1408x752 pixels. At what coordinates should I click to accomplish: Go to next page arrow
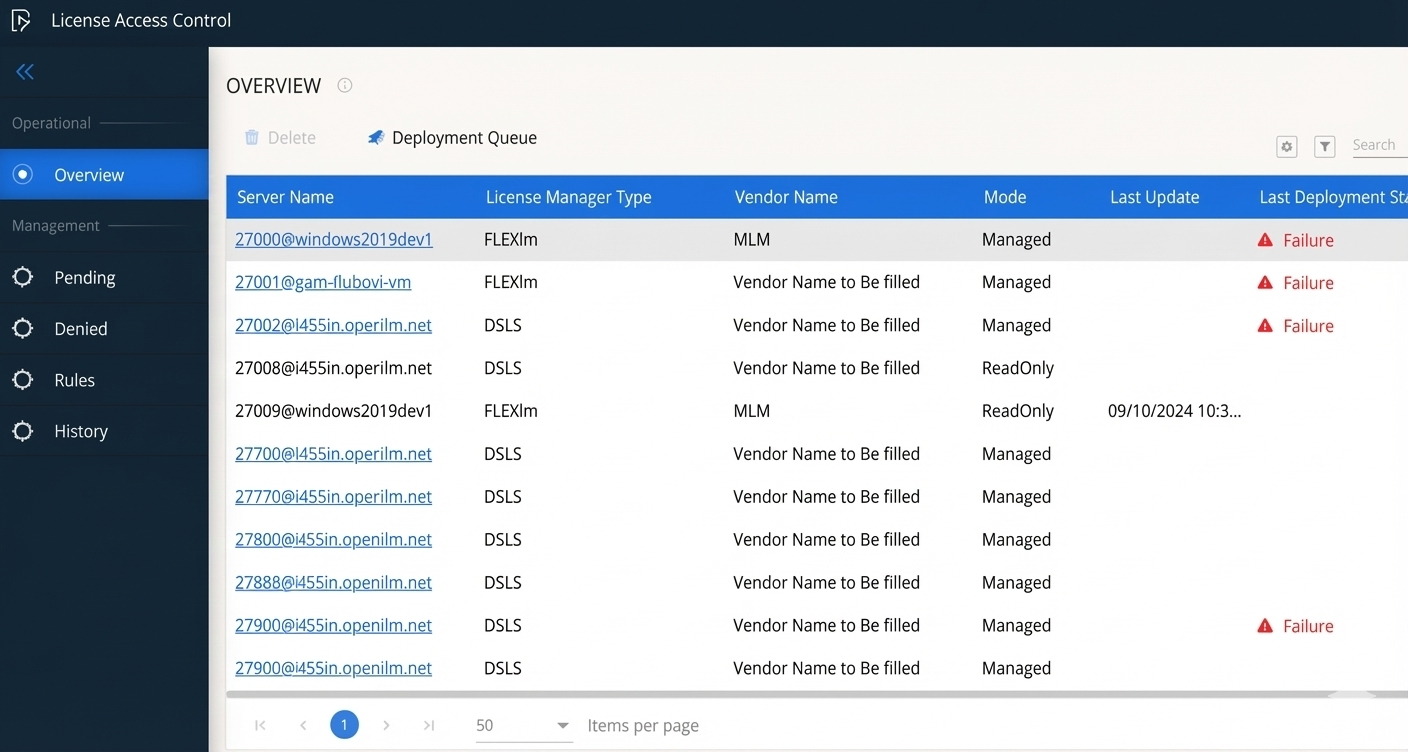(x=386, y=725)
